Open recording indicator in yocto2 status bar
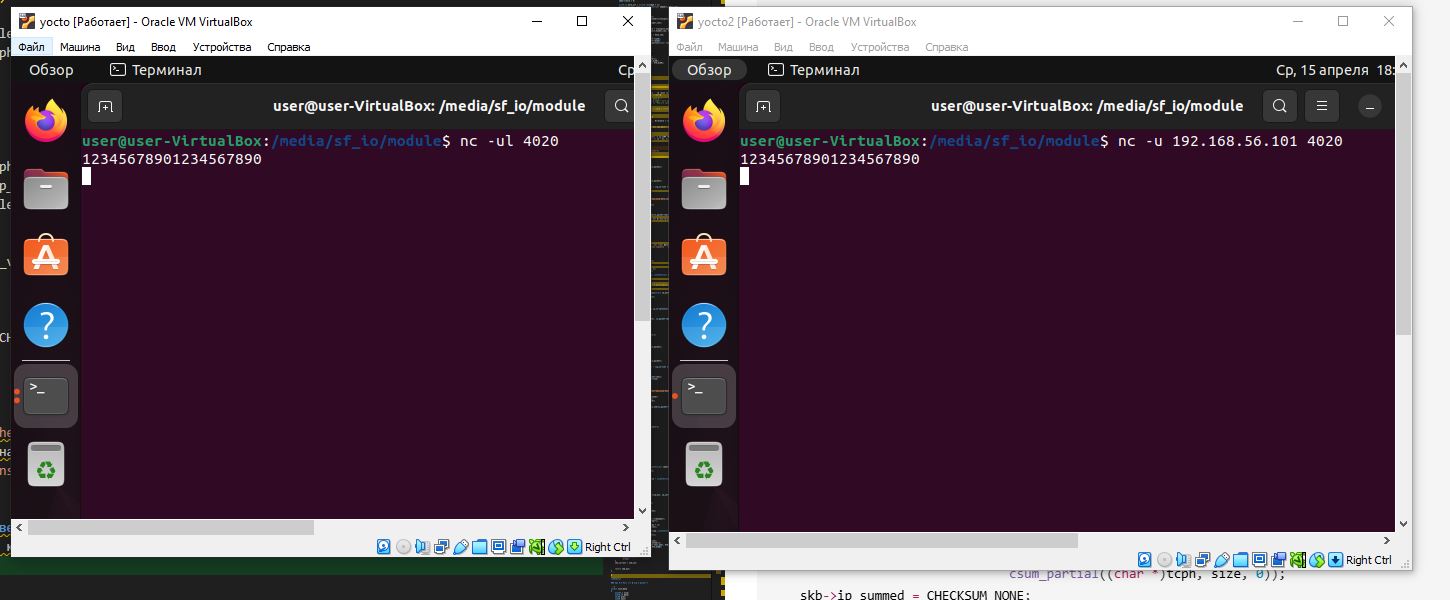The width and height of the screenshot is (1450, 600). coord(1278,560)
